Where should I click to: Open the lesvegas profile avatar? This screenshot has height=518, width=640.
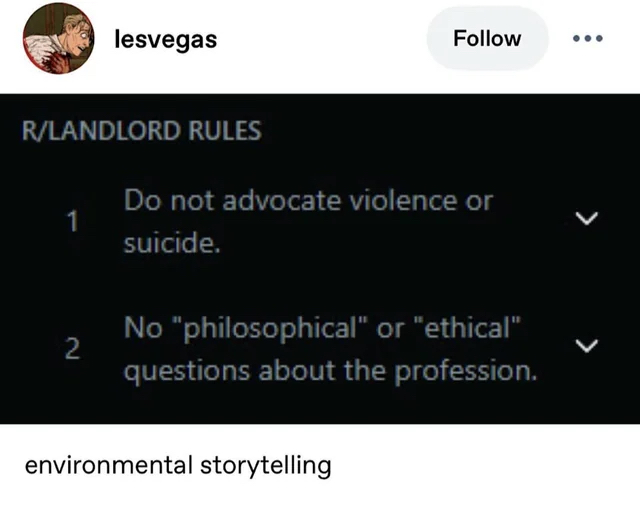59,40
